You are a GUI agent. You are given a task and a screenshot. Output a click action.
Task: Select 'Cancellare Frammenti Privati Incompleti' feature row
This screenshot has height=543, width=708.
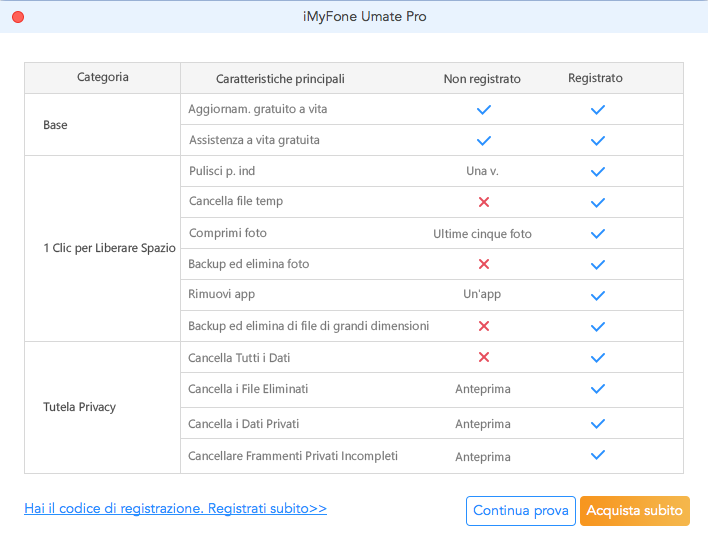[293, 456]
